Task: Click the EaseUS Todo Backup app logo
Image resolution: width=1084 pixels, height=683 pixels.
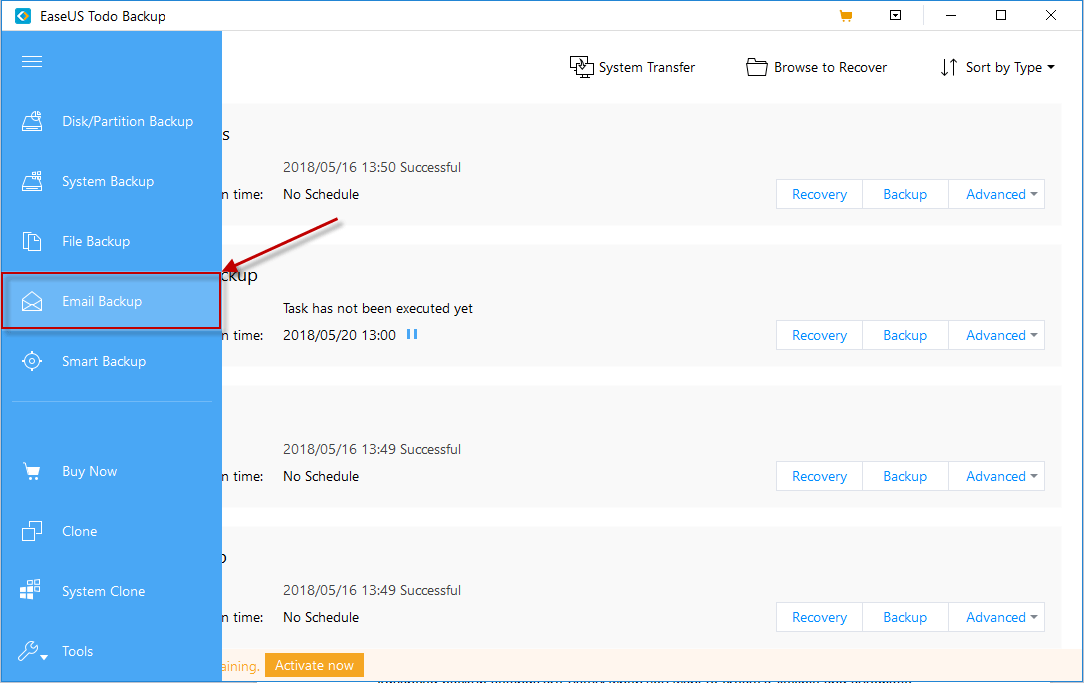Action: pos(23,15)
